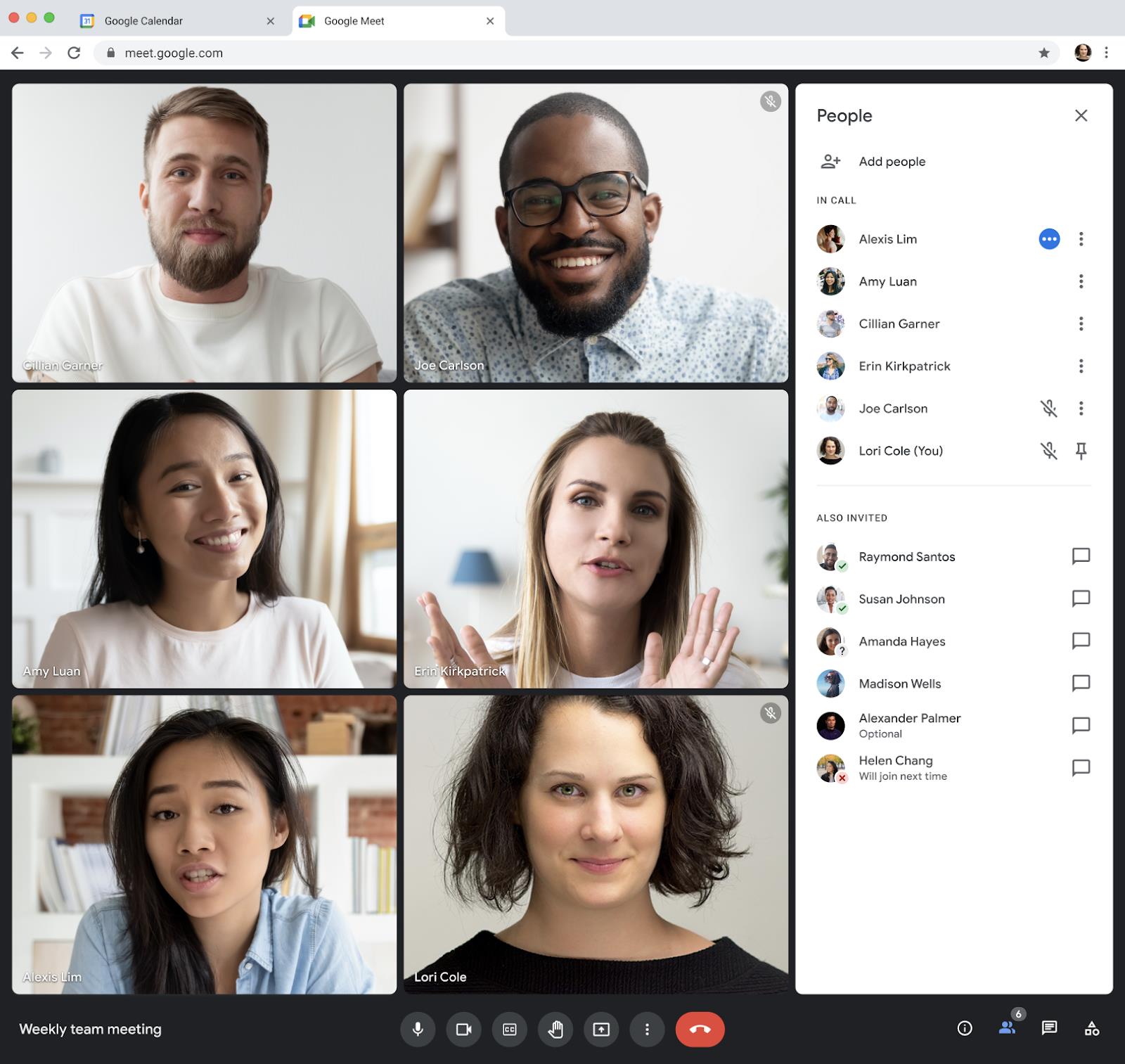This screenshot has width=1125, height=1064.
Task: Open the browser overflow menu
Action: click(1105, 53)
